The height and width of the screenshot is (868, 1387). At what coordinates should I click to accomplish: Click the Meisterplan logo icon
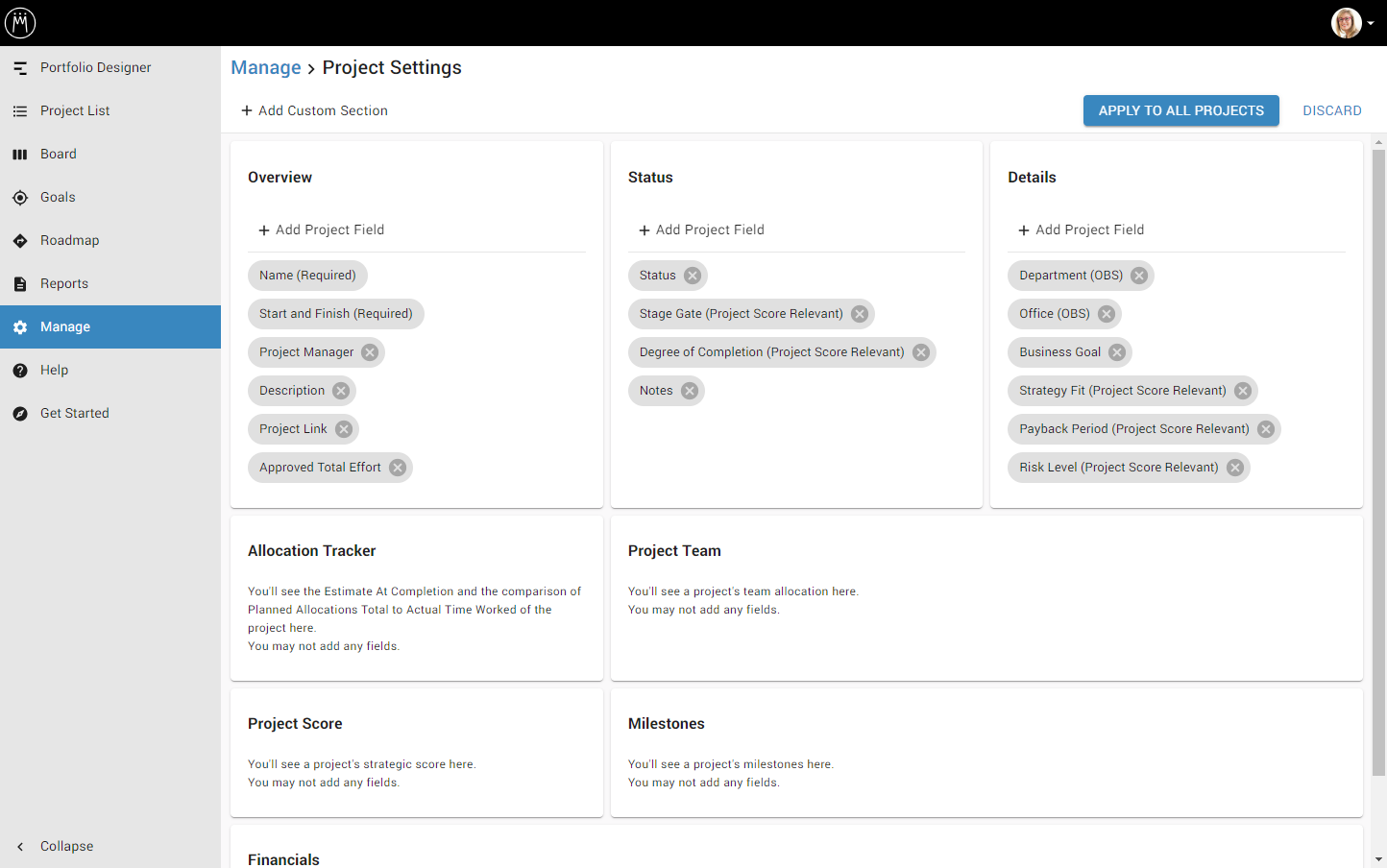20,22
